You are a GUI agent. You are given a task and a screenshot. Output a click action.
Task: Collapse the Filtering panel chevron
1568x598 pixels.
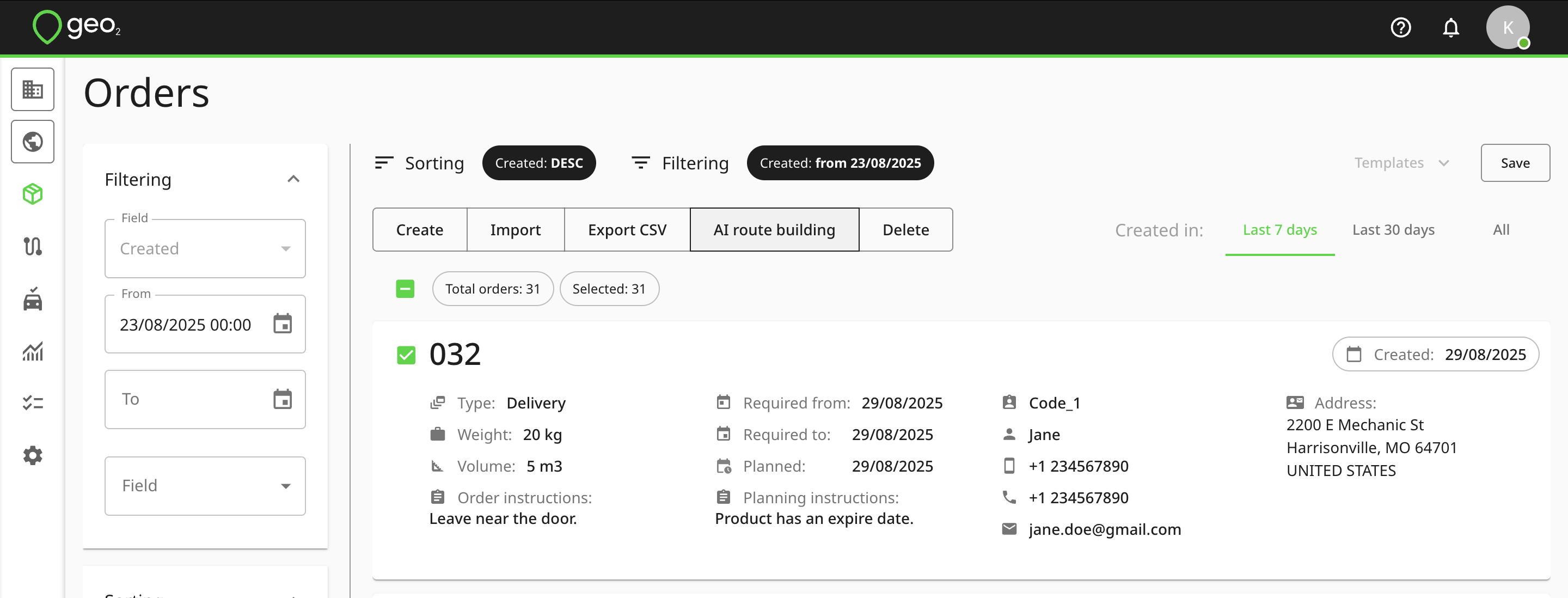293,179
